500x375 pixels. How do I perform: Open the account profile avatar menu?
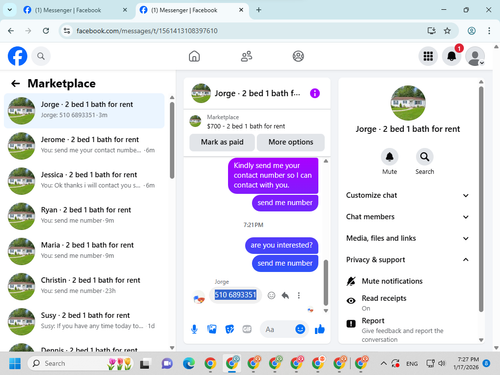(x=475, y=56)
